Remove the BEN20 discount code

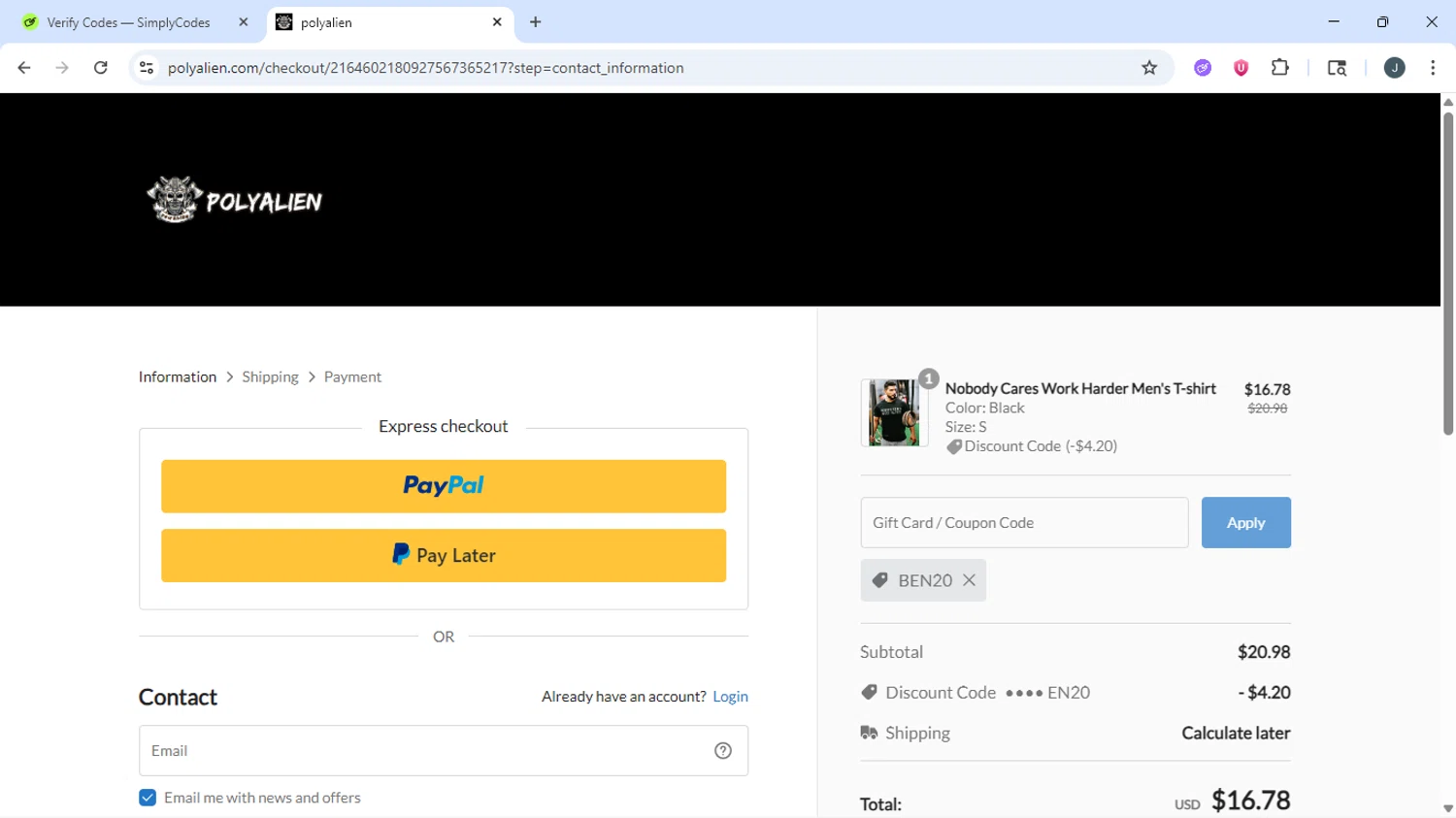969,580
